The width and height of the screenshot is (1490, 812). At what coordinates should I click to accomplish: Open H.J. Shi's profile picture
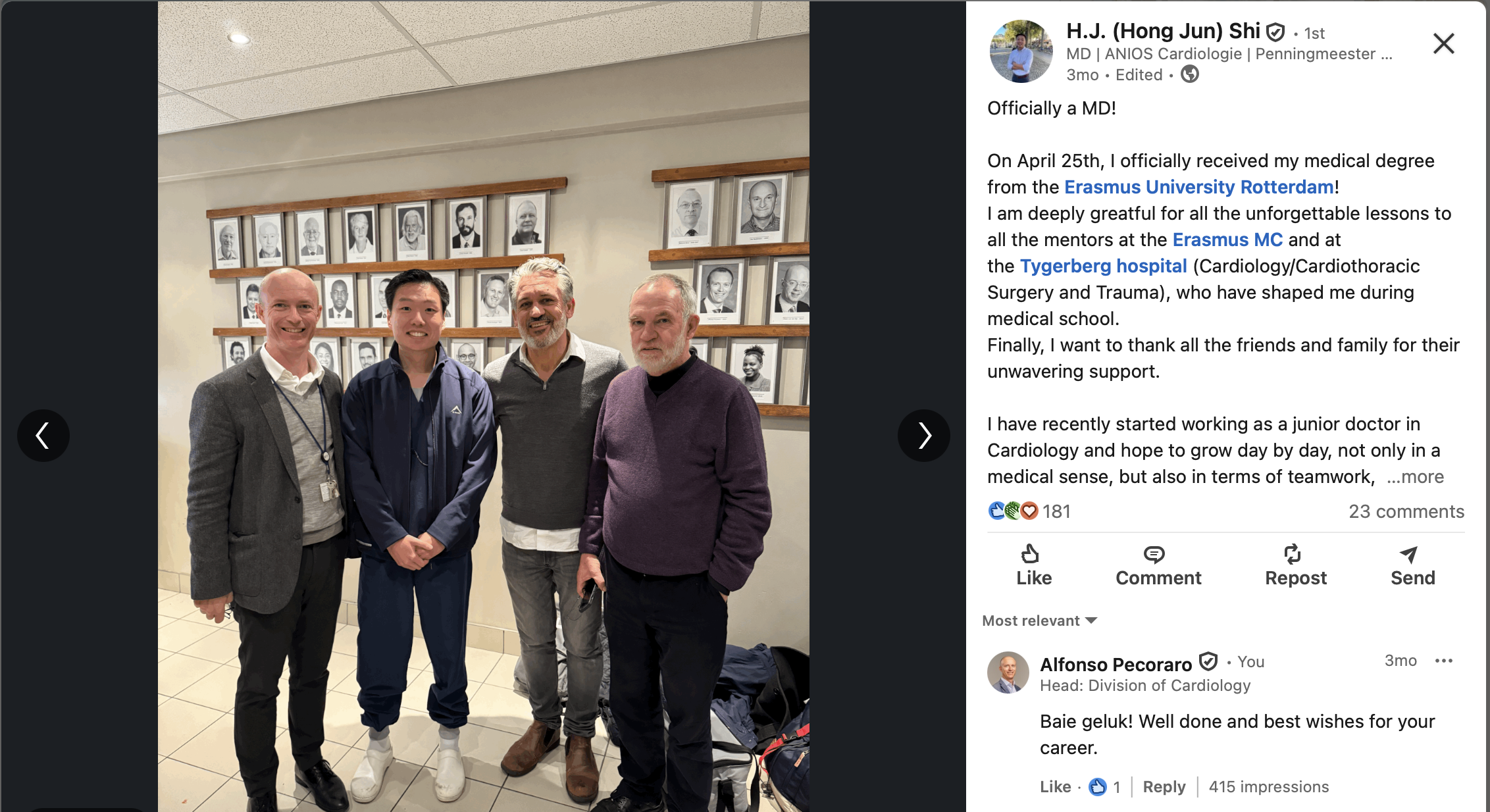(1021, 51)
